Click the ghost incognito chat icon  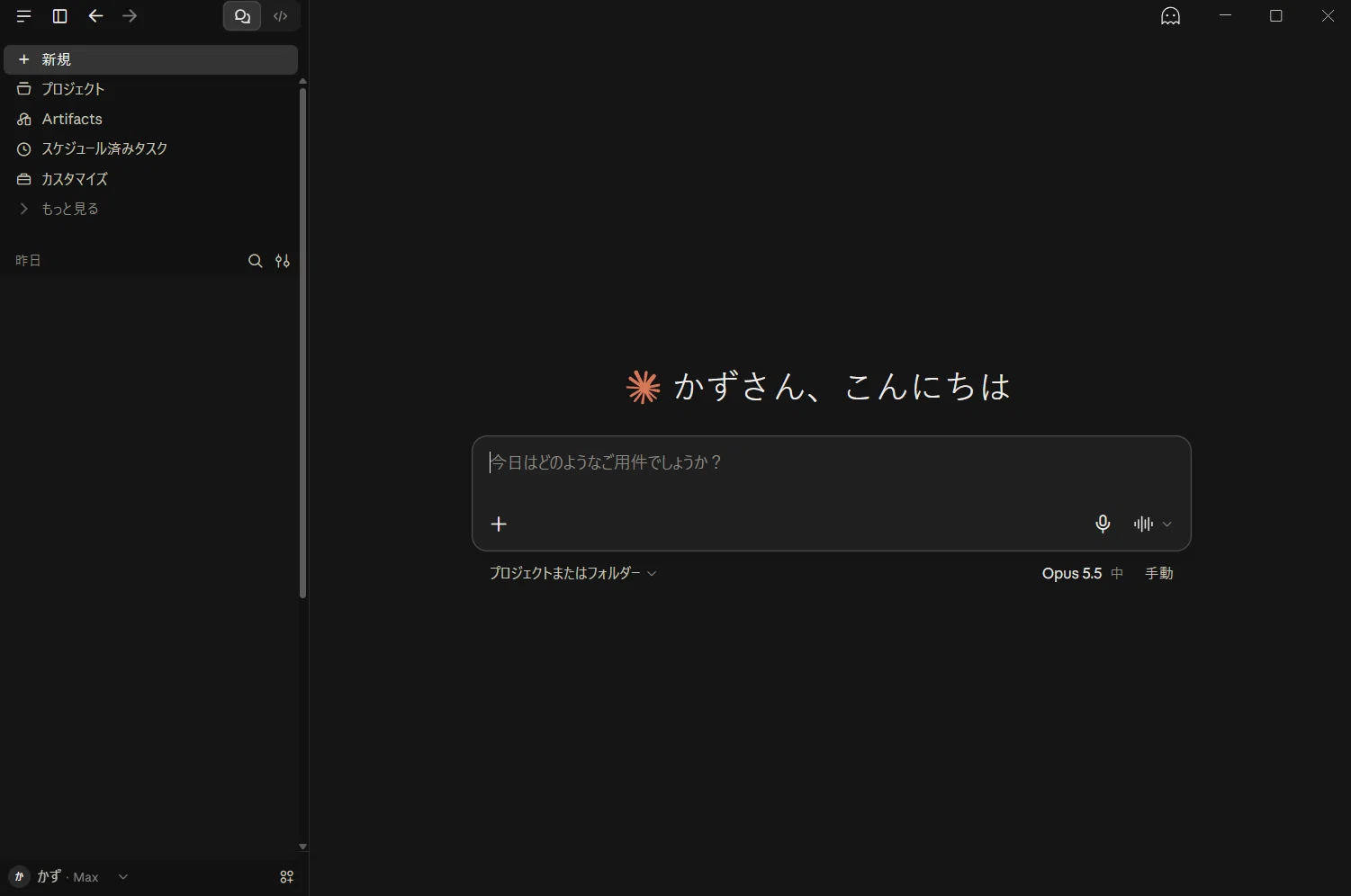(1170, 16)
